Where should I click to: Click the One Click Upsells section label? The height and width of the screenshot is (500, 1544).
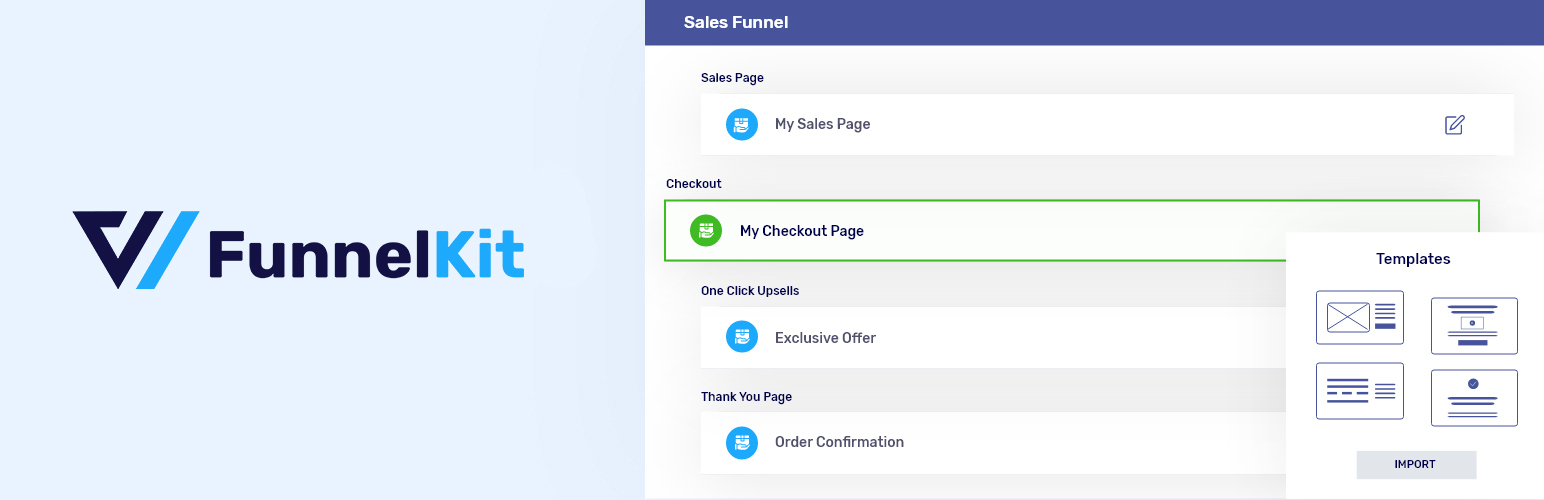tap(750, 291)
